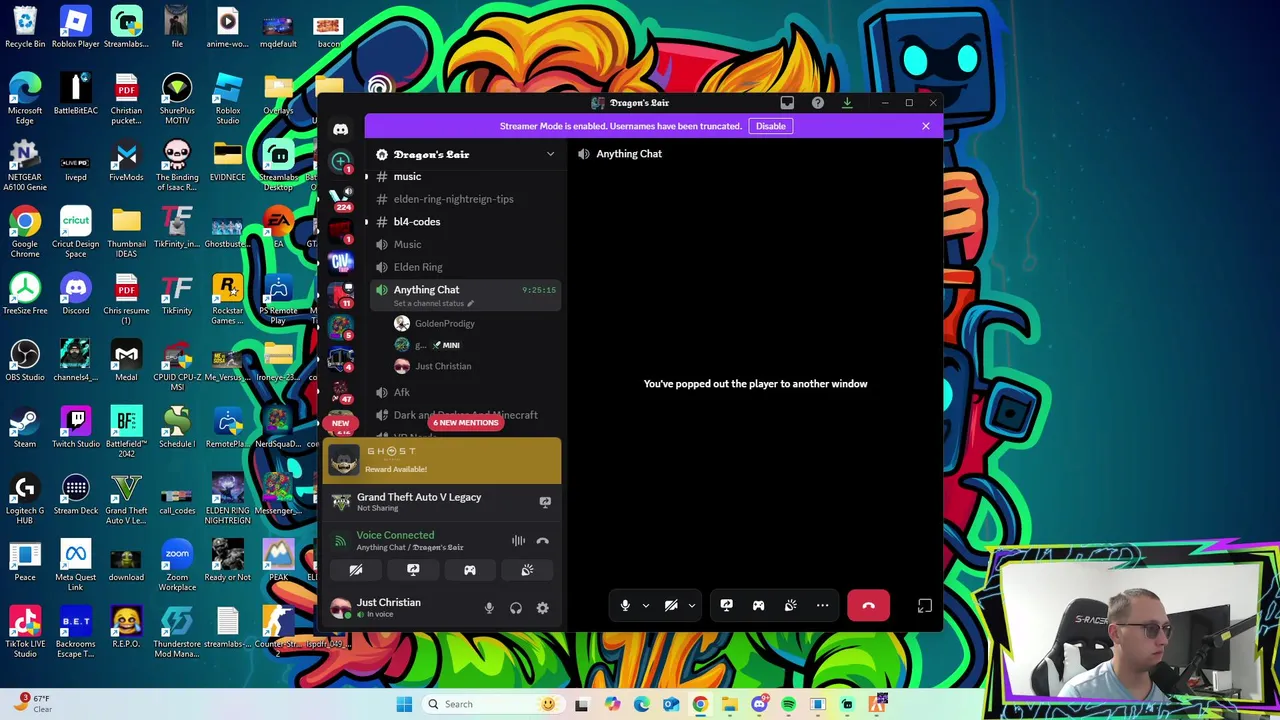Add a server with plus icon
This screenshot has width=1280, height=720.
341,161
